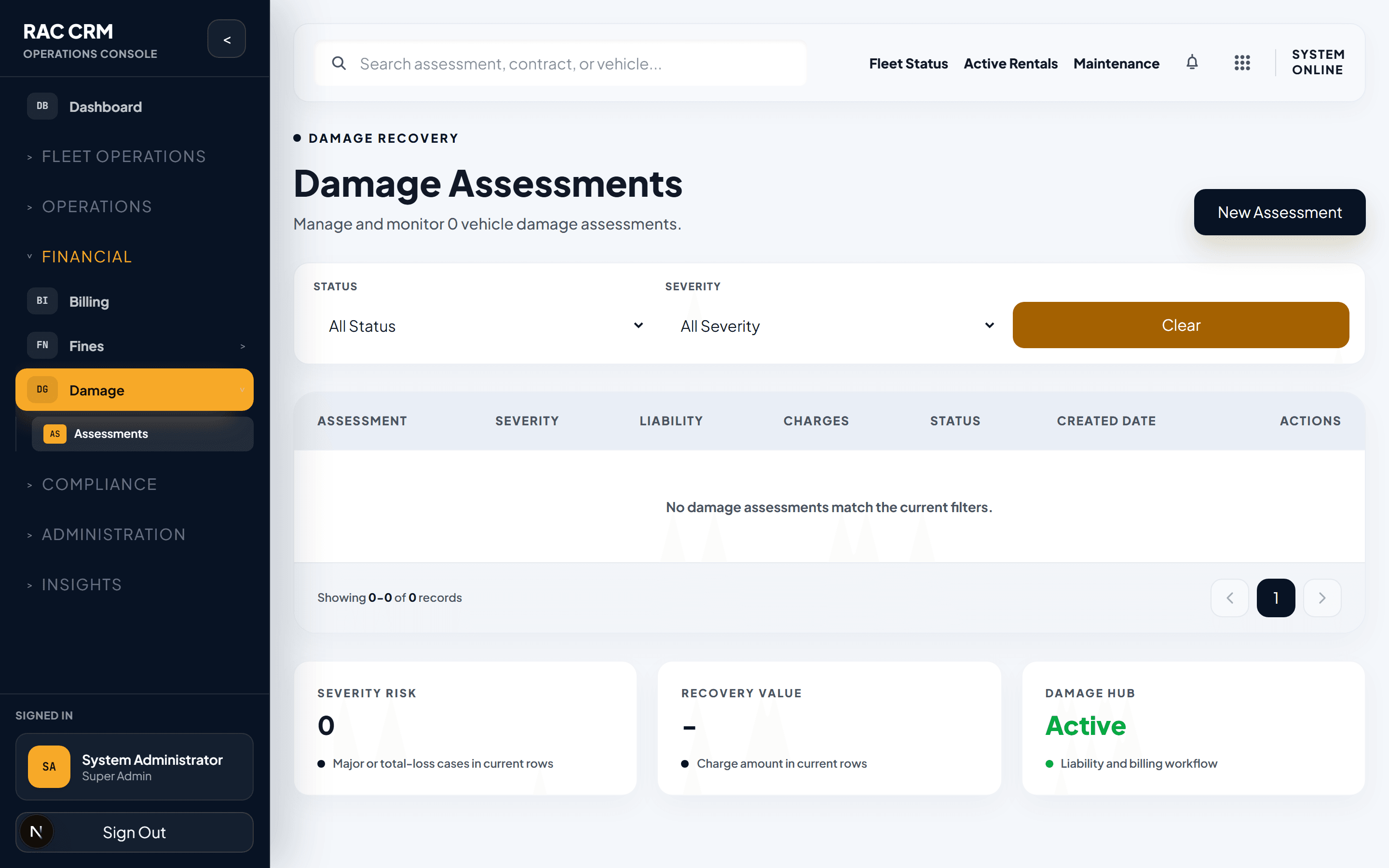Click the System Administrator profile card
The image size is (1389, 868).
(135, 766)
